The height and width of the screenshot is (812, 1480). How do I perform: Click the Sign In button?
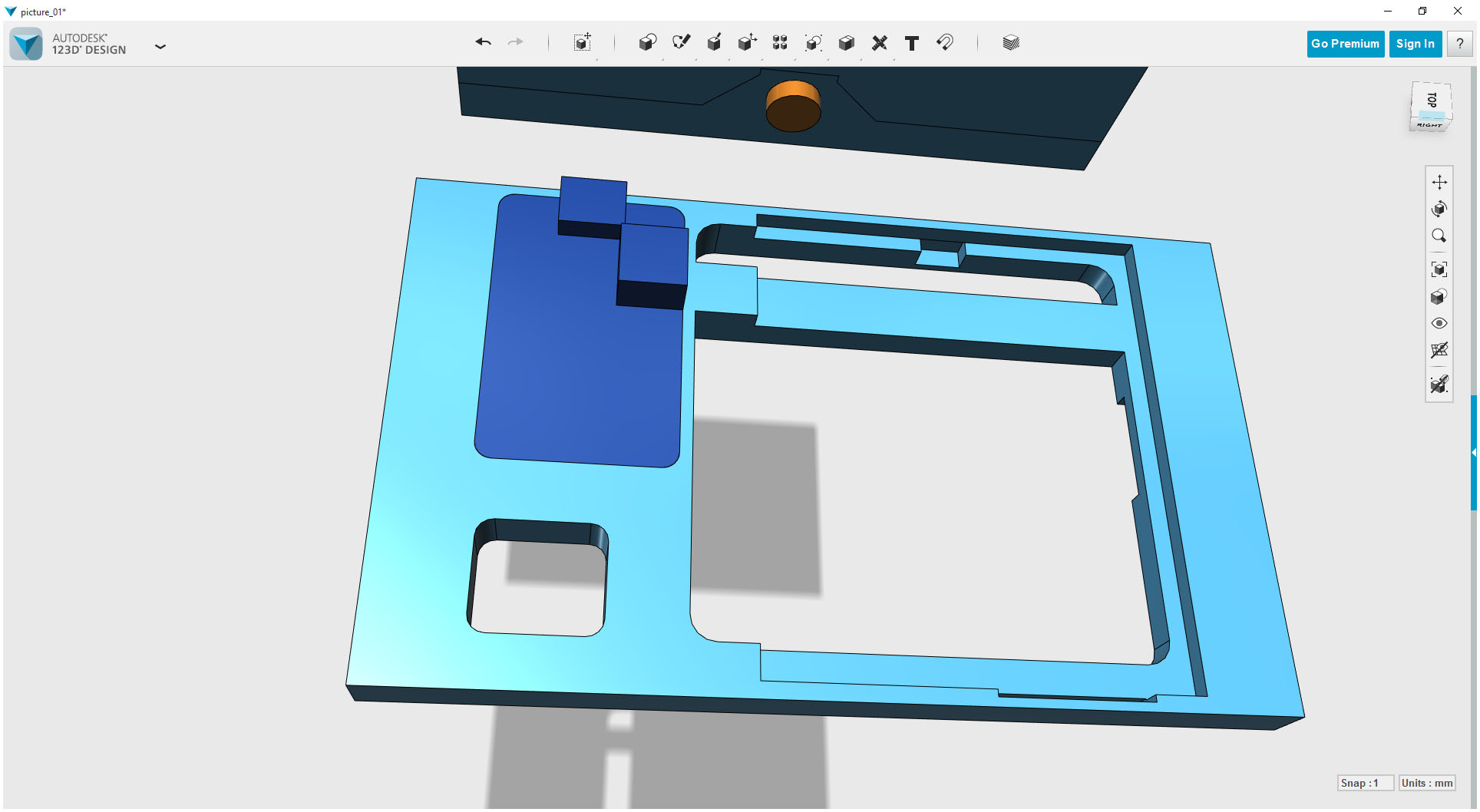(1415, 43)
